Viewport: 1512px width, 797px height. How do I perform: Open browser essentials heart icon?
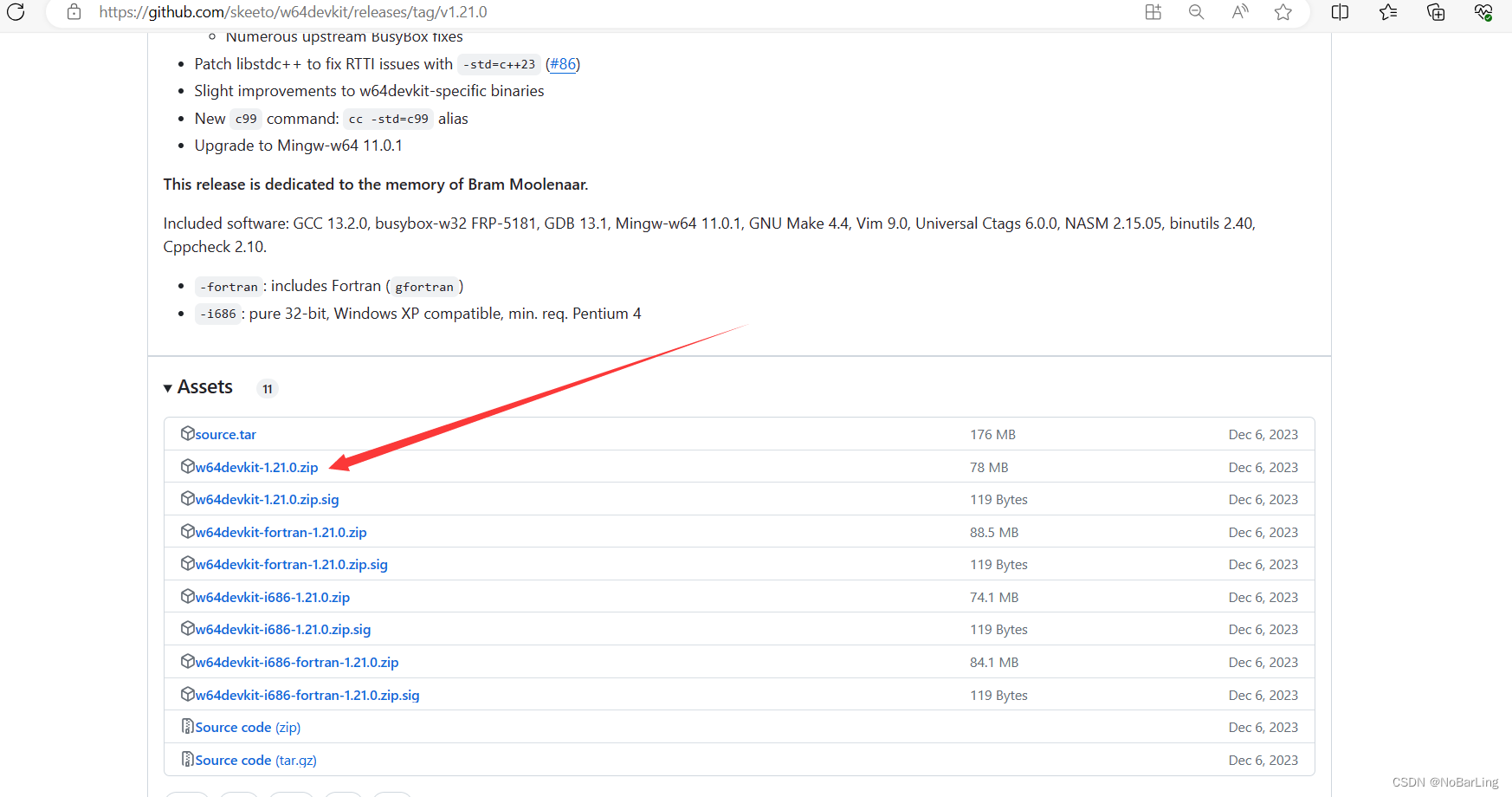click(1483, 12)
